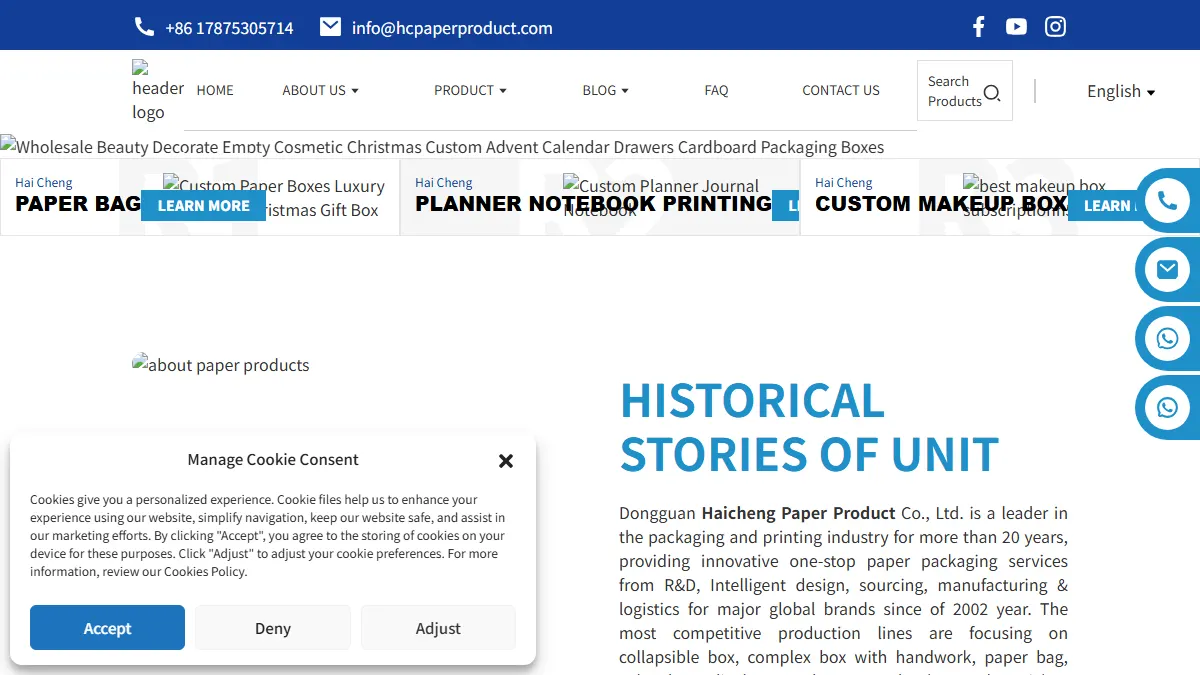Open the Custom Makeup Box heading
Image resolution: width=1200 pixels, height=675 pixels.
[941, 204]
